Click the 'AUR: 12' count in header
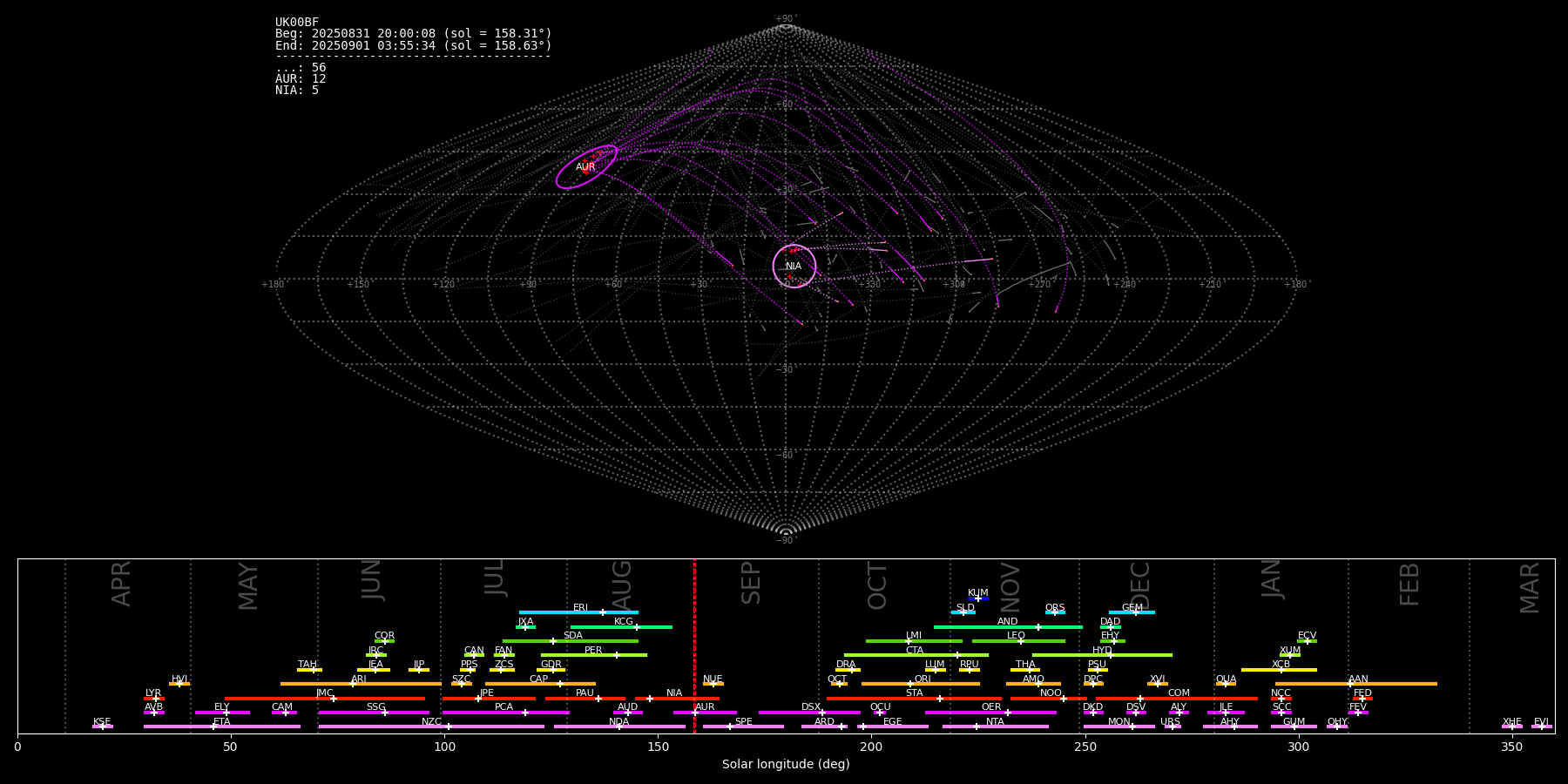Screen dimensions: 1568x784 point(301,79)
